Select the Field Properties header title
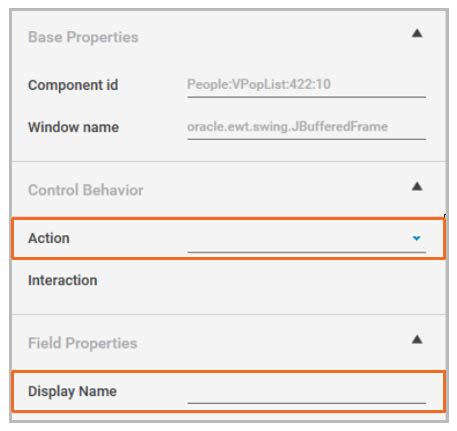Image resolution: width=457 pixels, height=431 pixels. click(83, 343)
